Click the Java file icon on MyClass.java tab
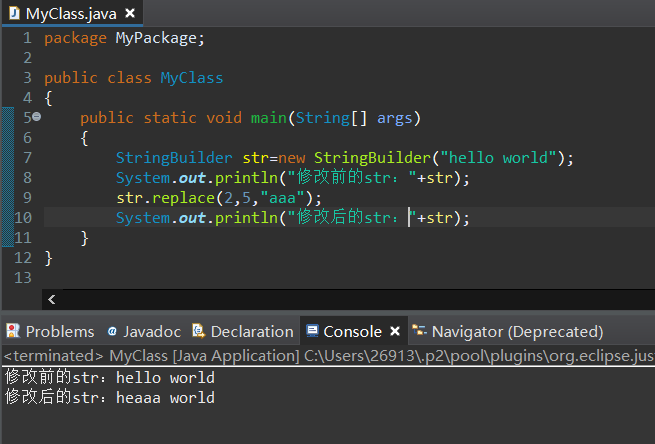The width and height of the screenshot is (655, 444). tap(14, 13)
